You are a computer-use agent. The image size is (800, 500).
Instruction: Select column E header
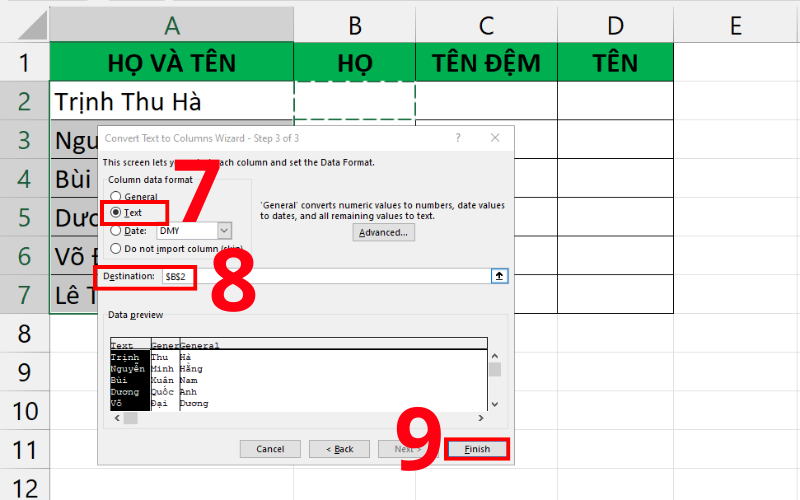click(x=736, y=25)
